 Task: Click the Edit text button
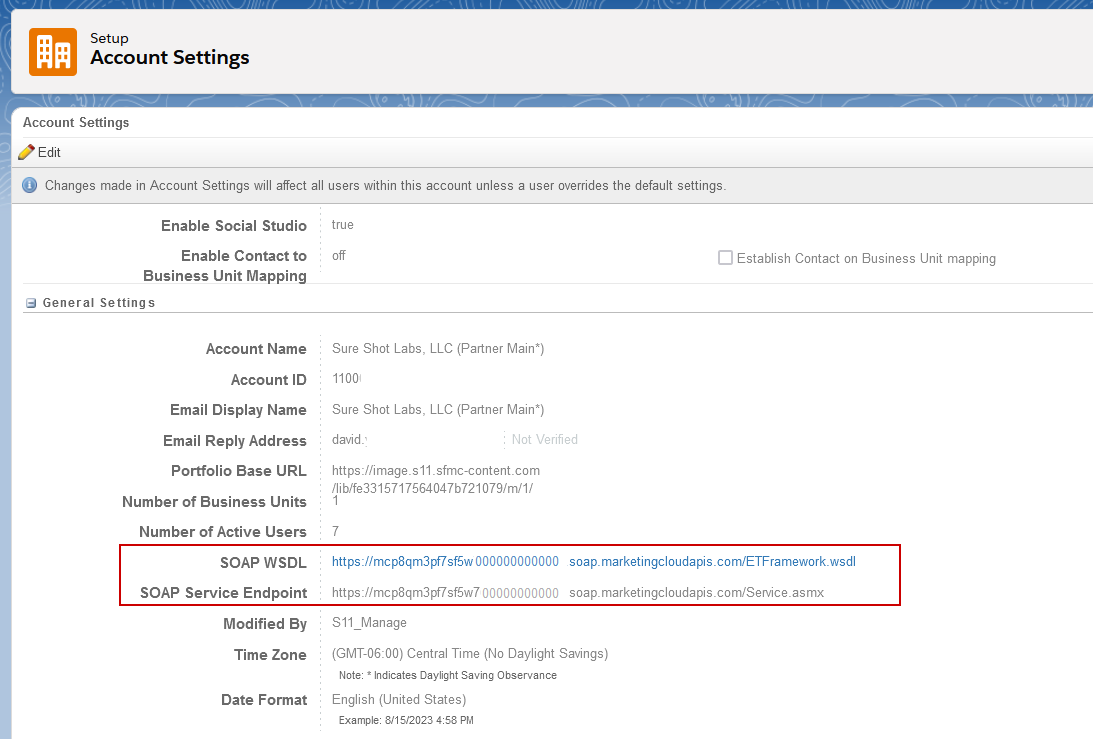(x=49, y=152)
